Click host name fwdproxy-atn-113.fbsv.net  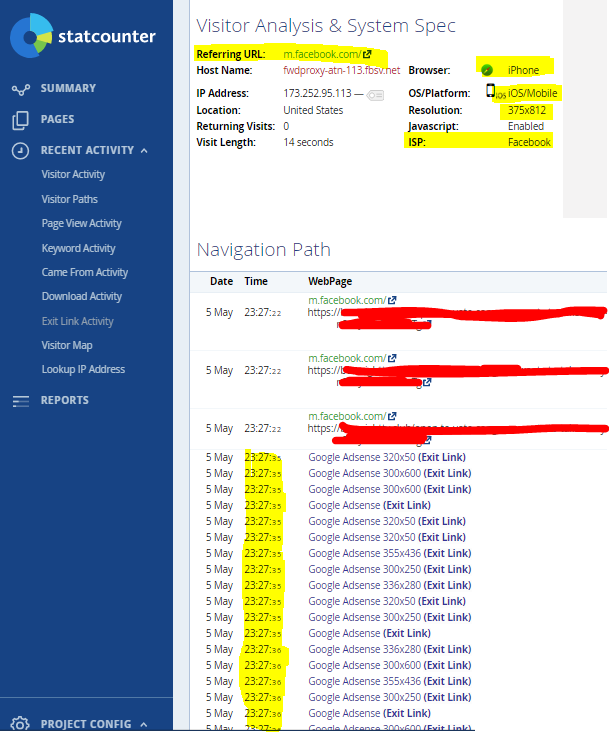tap(342, 70)
